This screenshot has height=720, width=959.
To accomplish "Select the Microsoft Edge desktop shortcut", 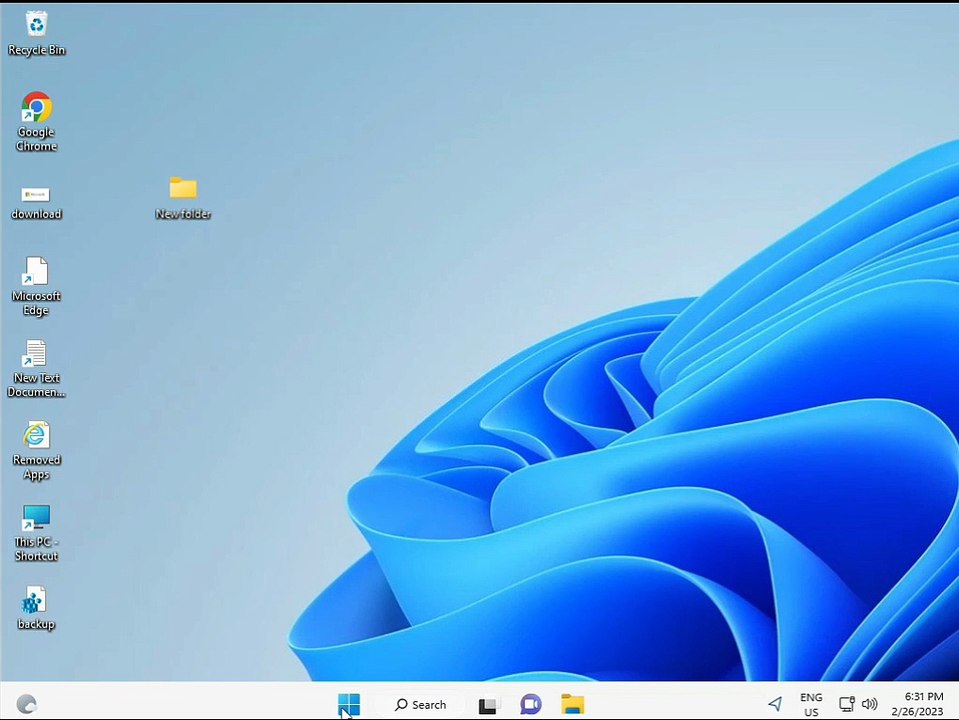I will (x=36, y=272).
